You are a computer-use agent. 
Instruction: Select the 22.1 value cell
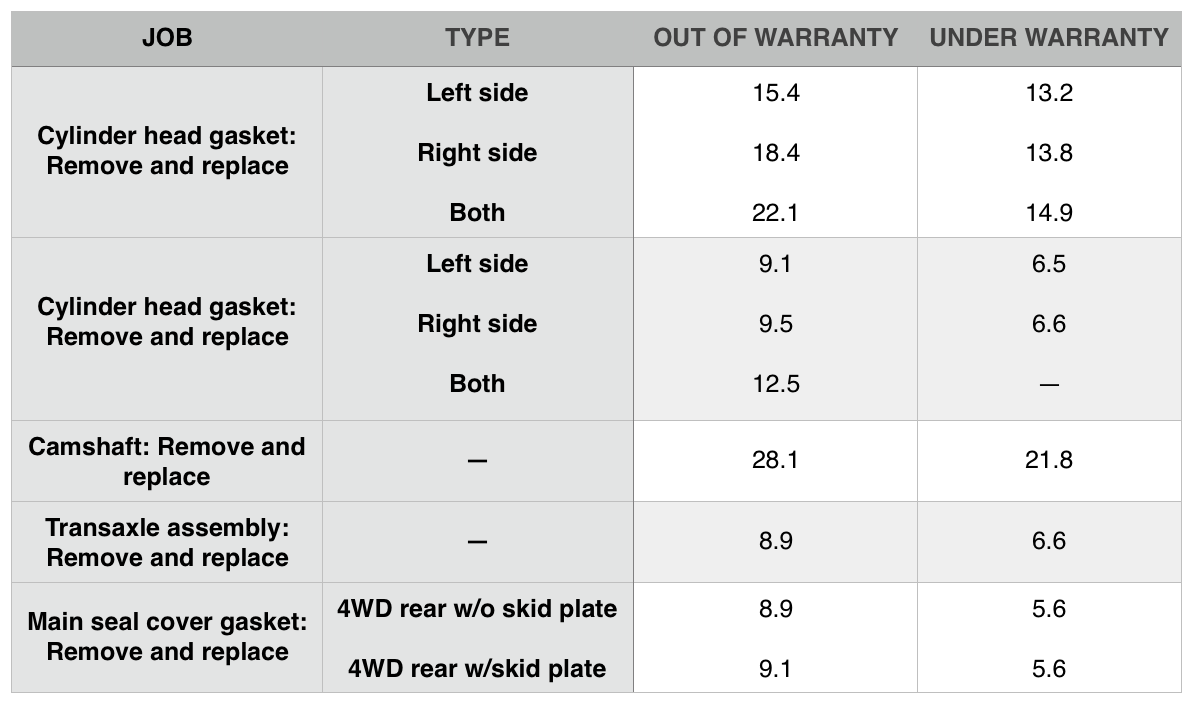pyautogui.click(x=775, y=212)
